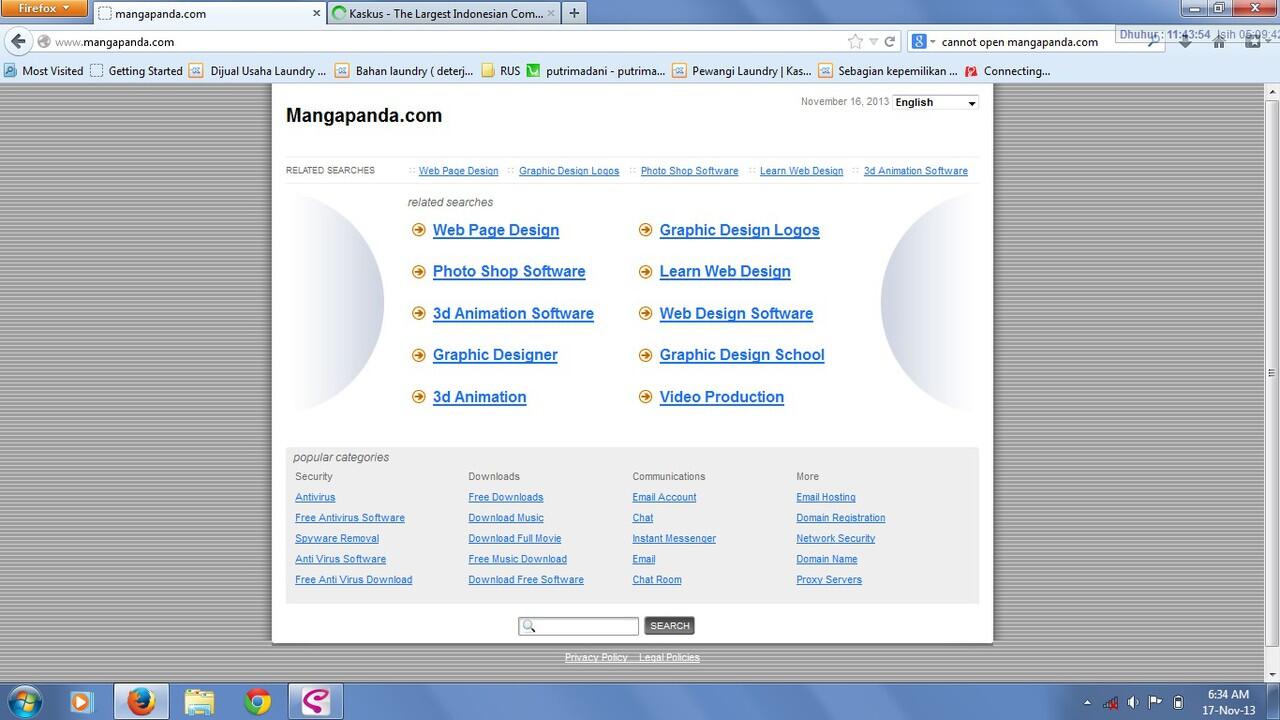Open the RUS bookmarks folder
1280x720 pixels.
(x=501, y=71)
